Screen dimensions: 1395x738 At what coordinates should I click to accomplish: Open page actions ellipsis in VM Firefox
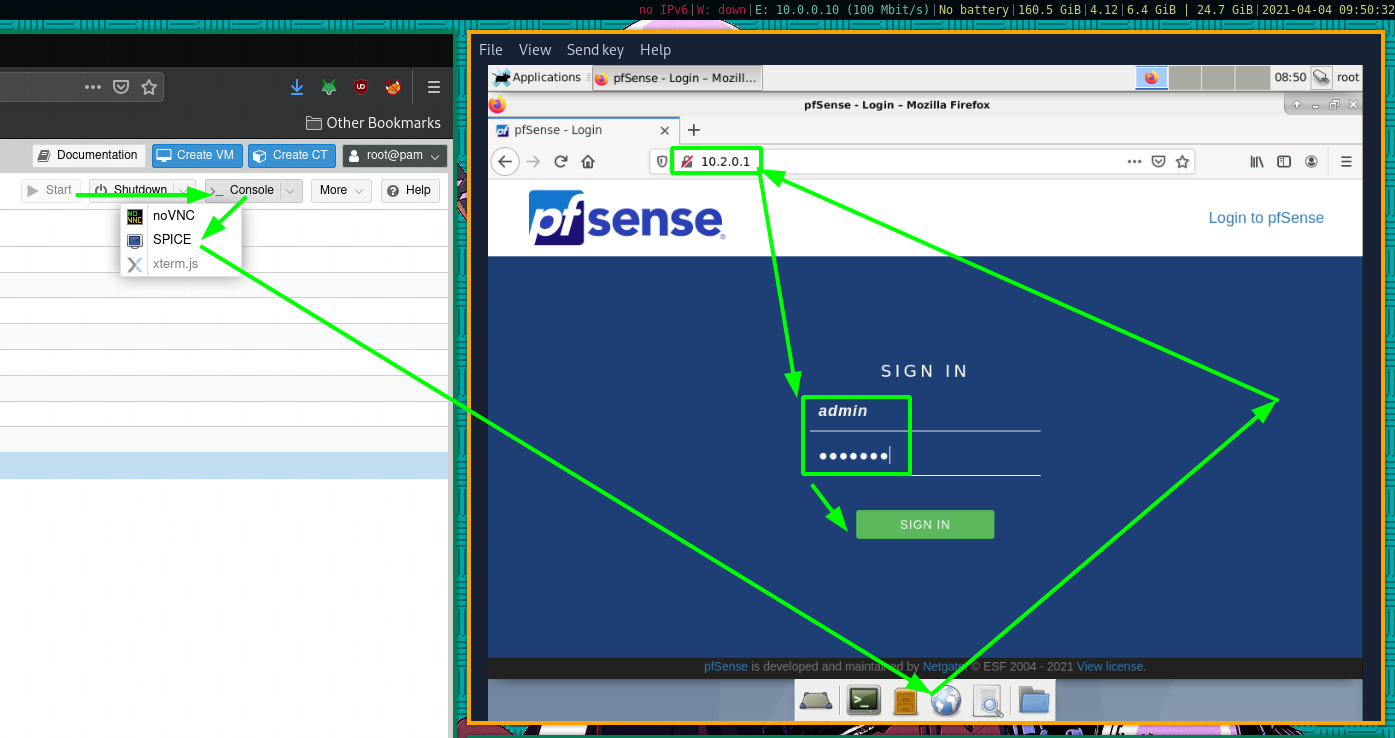point(1134,161)
